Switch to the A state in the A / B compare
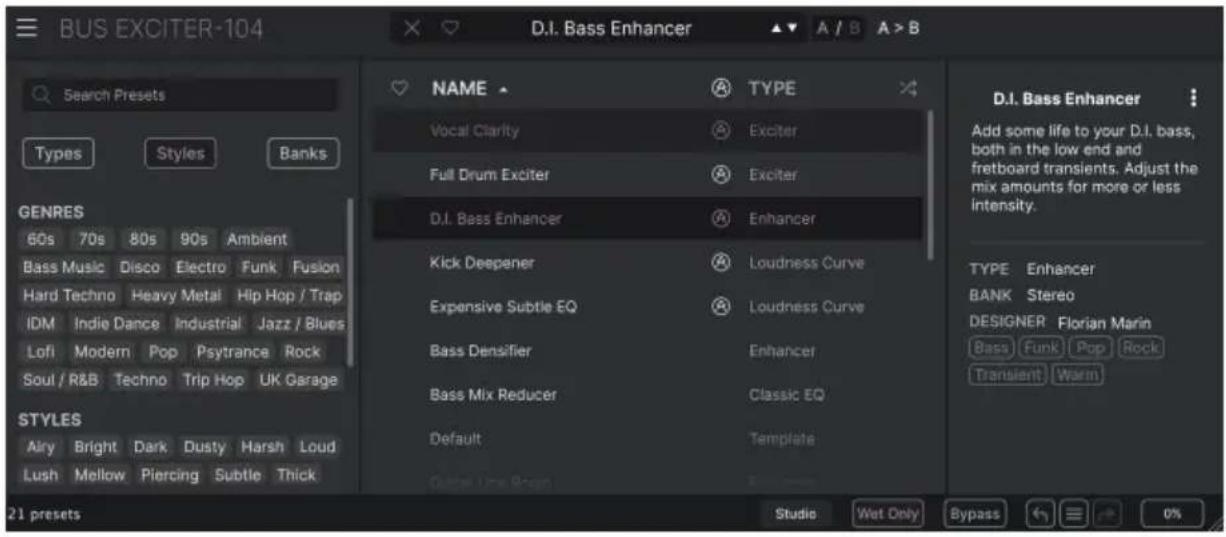The height and width of the screenshot is (537, 1226). pyautogui.click(x=824, y=29)
